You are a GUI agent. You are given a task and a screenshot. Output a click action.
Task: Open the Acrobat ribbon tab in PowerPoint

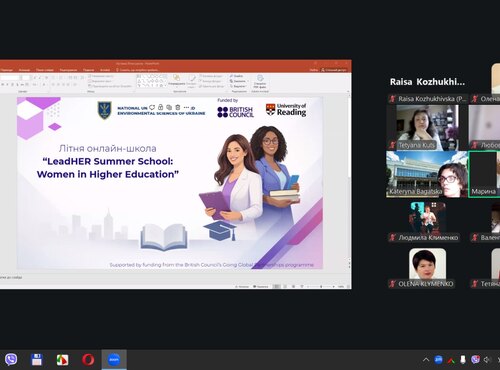(x=105, y=70)
